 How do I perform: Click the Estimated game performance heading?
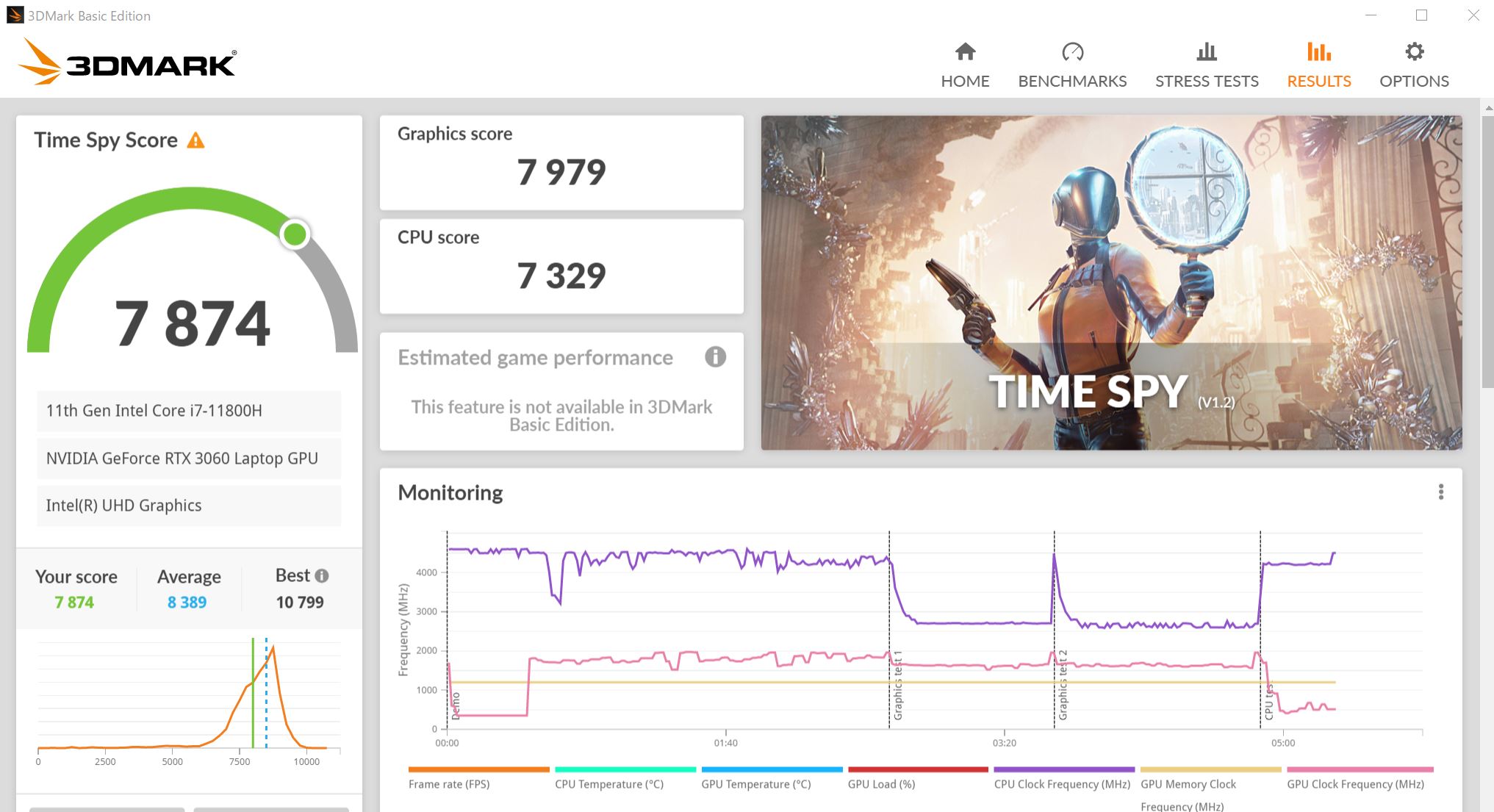[535, 358]
